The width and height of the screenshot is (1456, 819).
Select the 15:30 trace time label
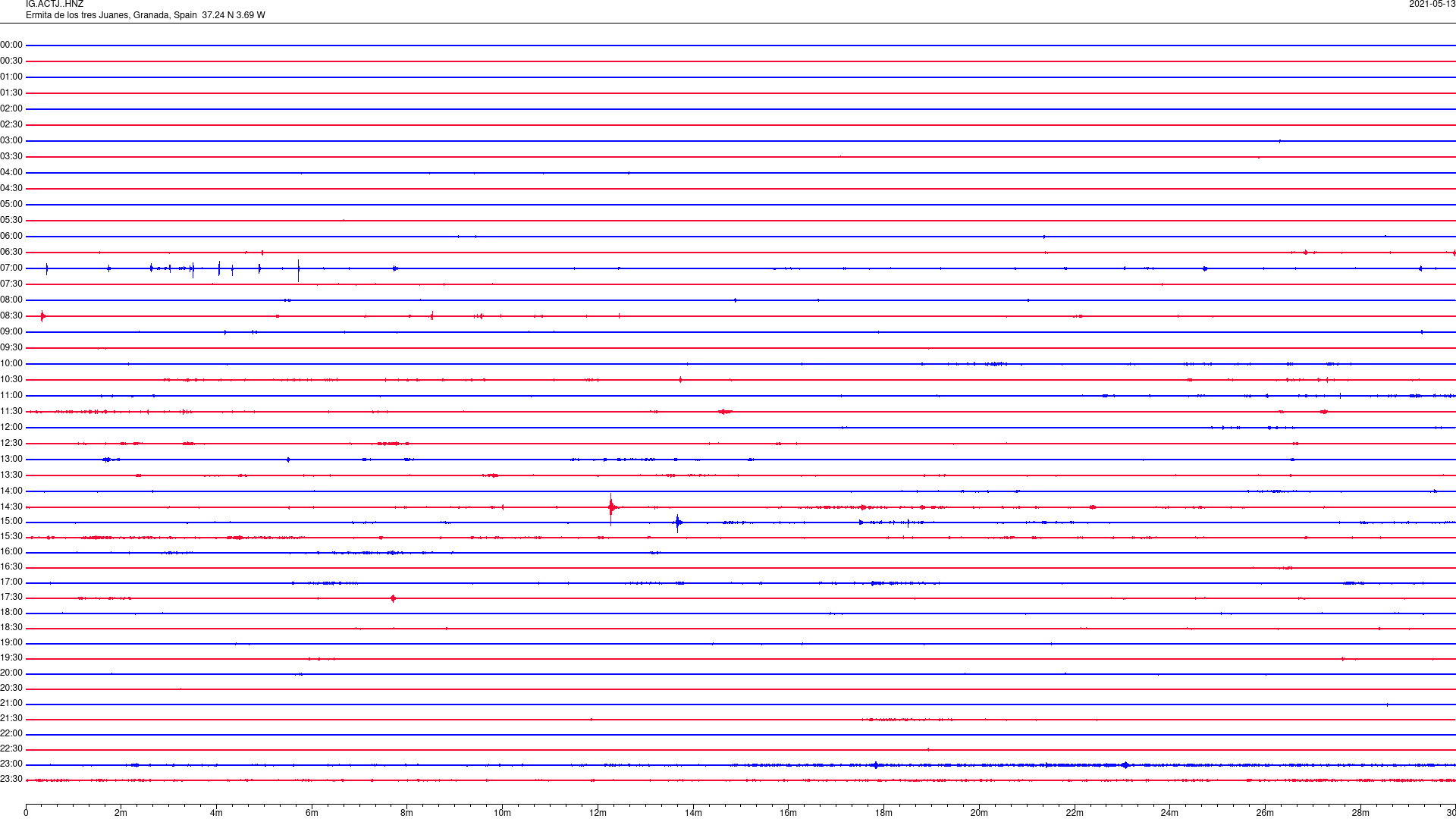coord(11,537)
